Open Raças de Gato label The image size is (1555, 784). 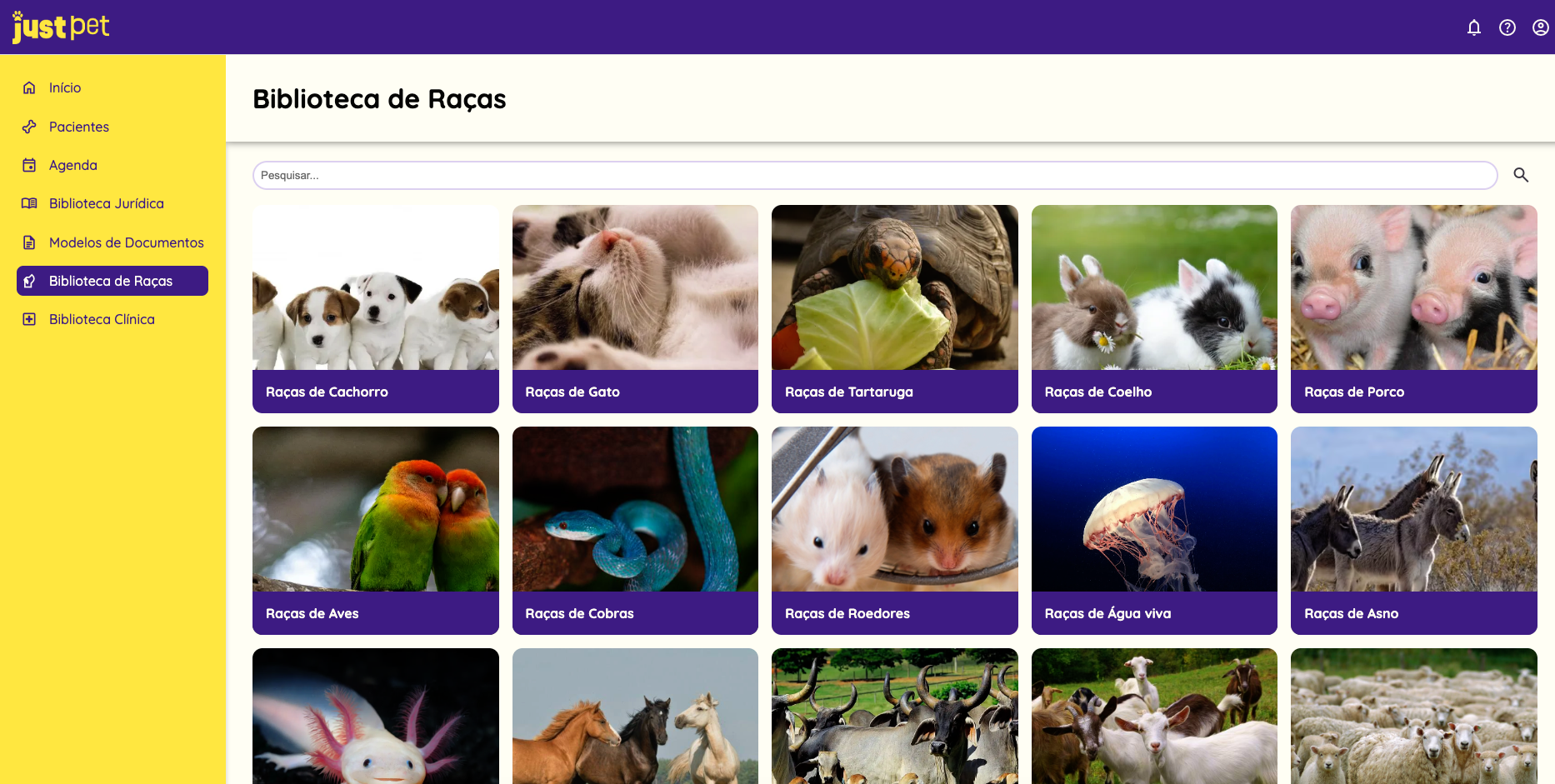tap(572, 392)
